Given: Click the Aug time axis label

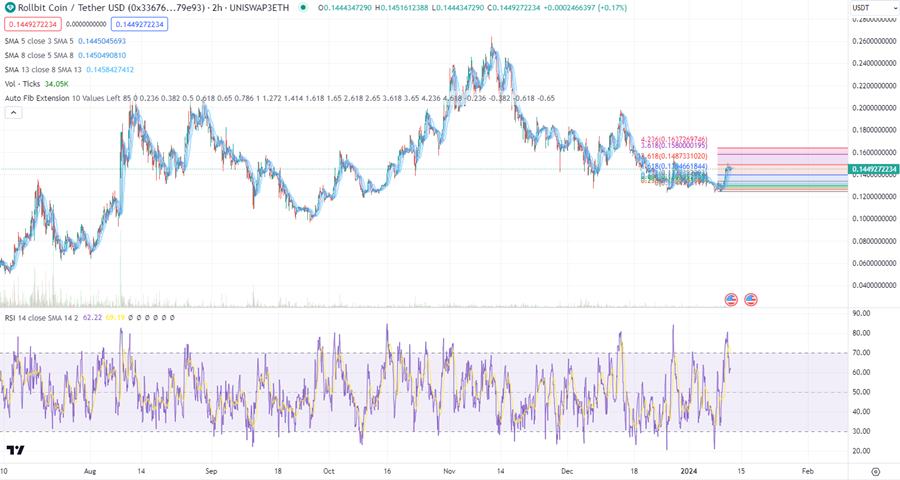Looking at the screenshot, I should point(90,471).
